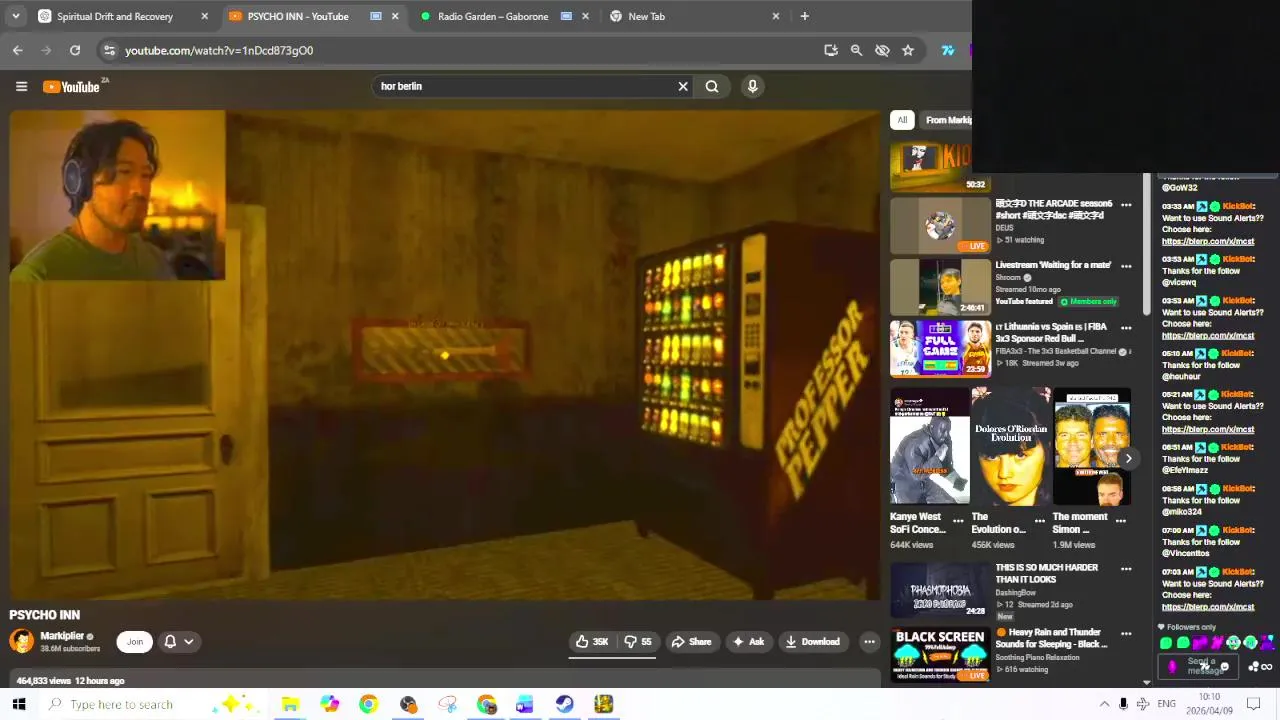Open options for Kanye West short
Screen dimensions: 1280x720
click(x=958, y=521)
